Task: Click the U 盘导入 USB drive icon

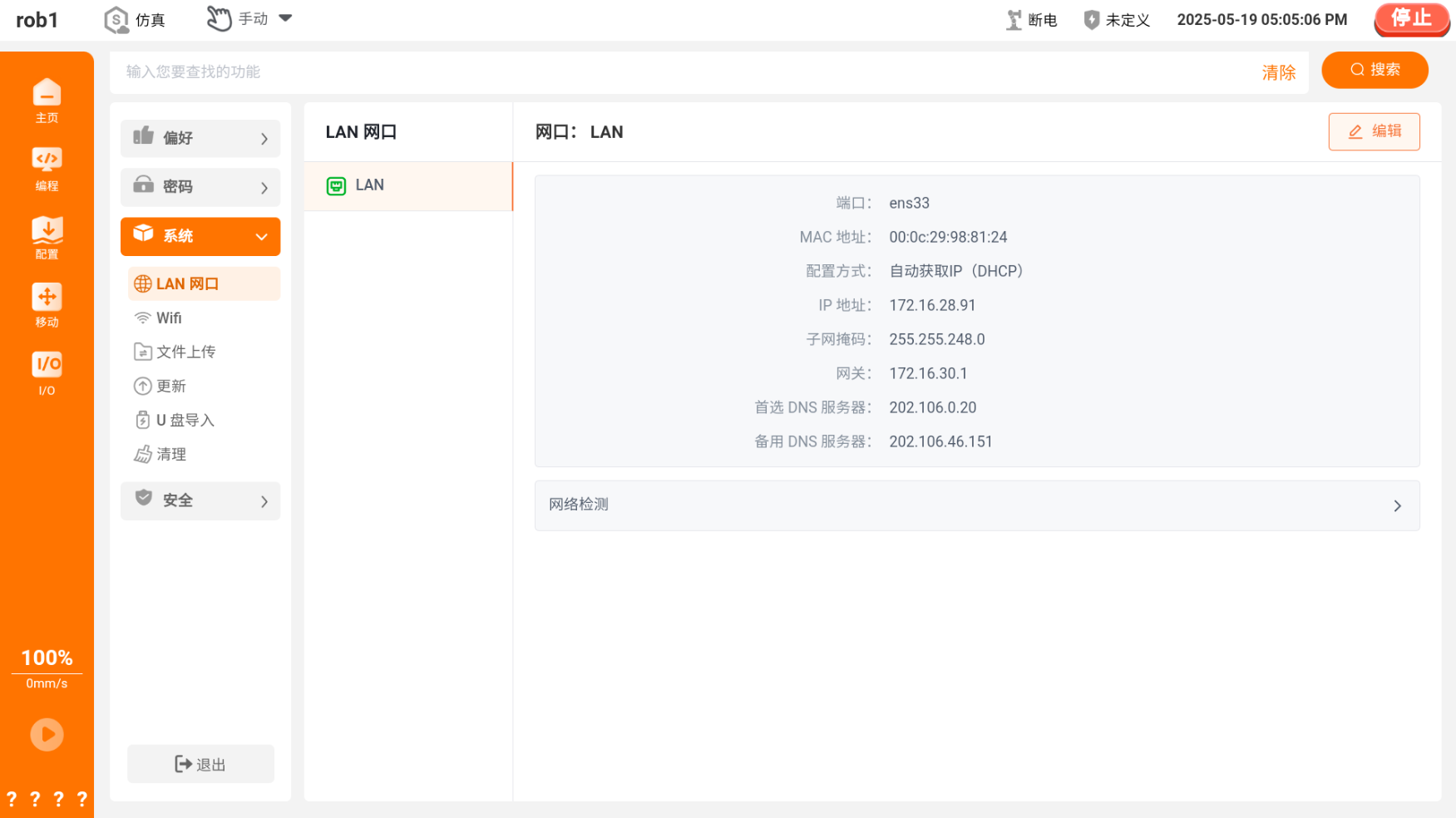Action: [143, 420]
